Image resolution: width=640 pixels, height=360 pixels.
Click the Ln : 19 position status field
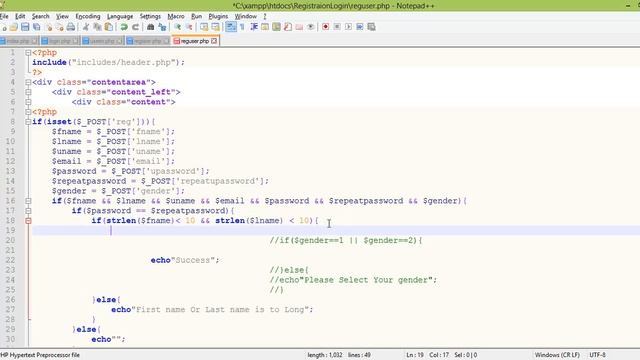(x=415, y=355)
